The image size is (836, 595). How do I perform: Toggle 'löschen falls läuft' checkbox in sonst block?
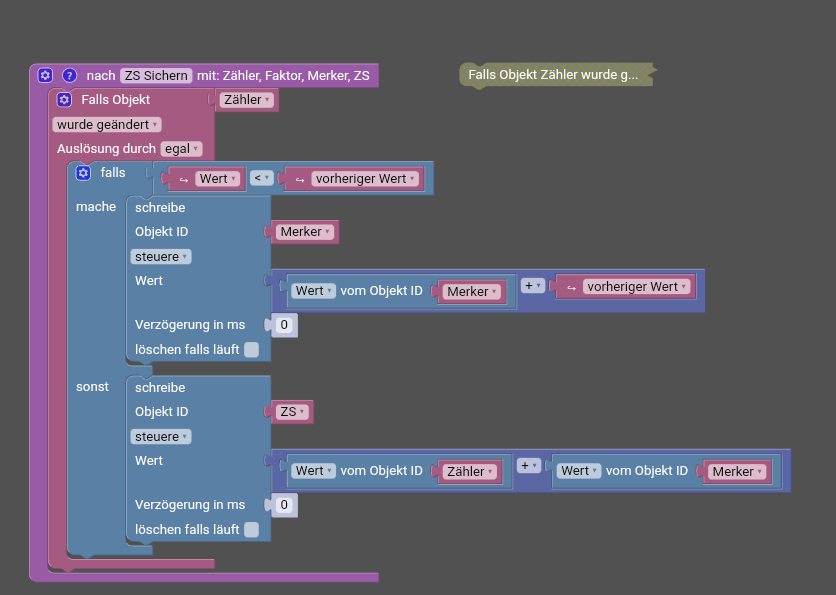pos(251,529)
